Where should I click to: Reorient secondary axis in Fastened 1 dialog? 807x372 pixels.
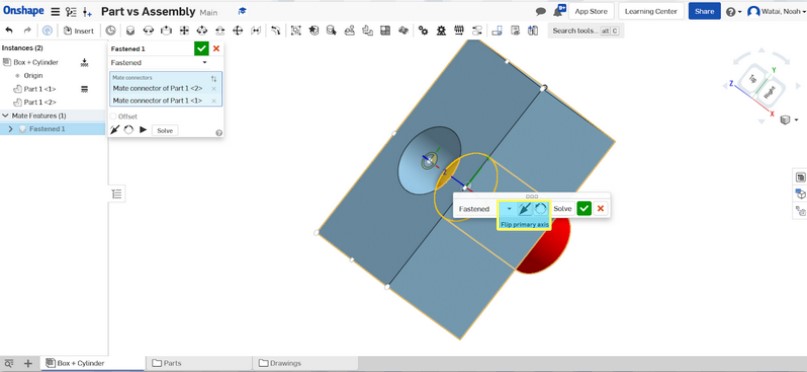point(129,130)
